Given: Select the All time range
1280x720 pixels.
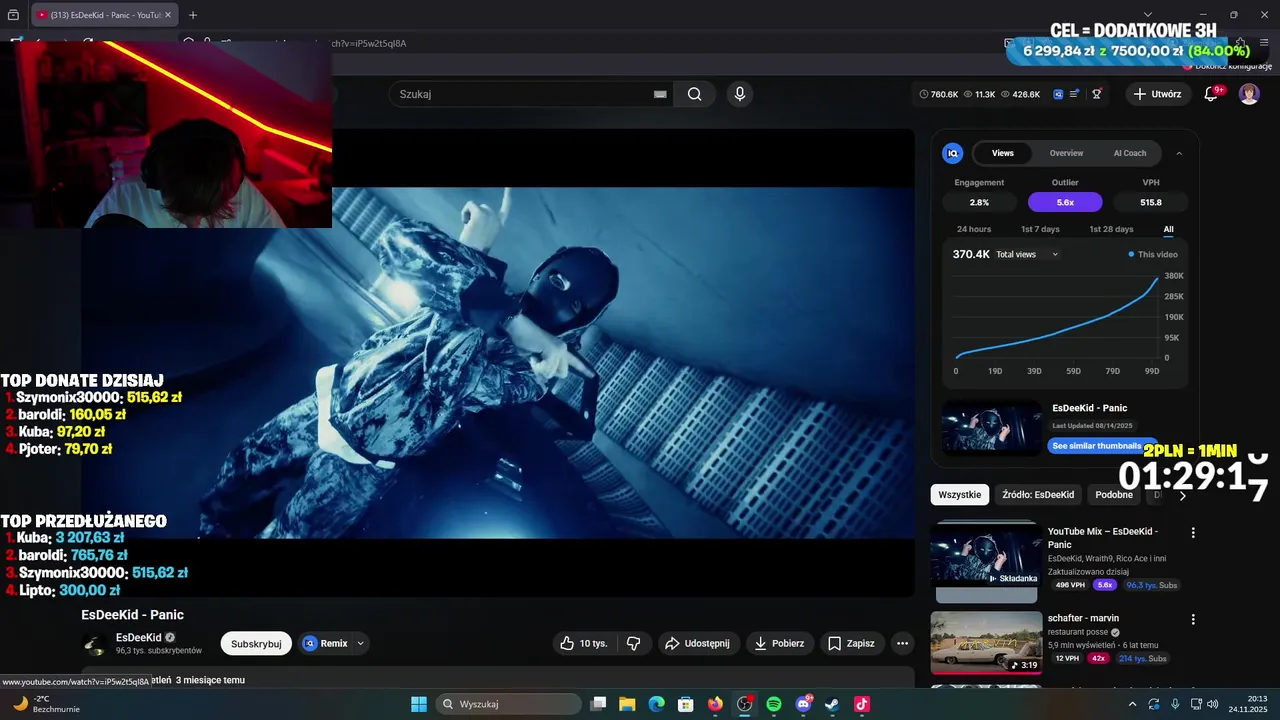Looking at the screenshot, I should point(1168,229).
